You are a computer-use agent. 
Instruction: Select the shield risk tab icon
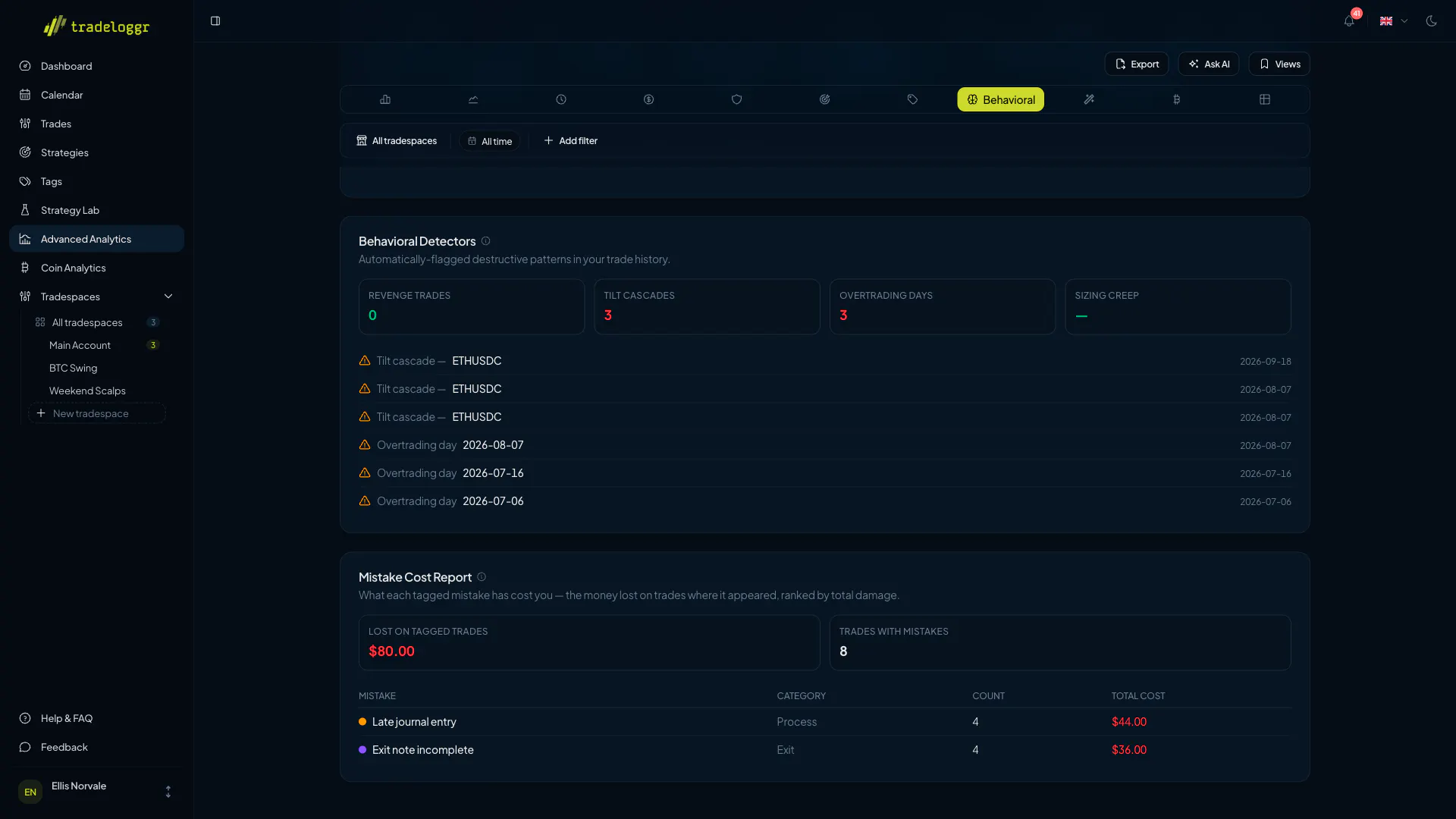pos(736,99)
